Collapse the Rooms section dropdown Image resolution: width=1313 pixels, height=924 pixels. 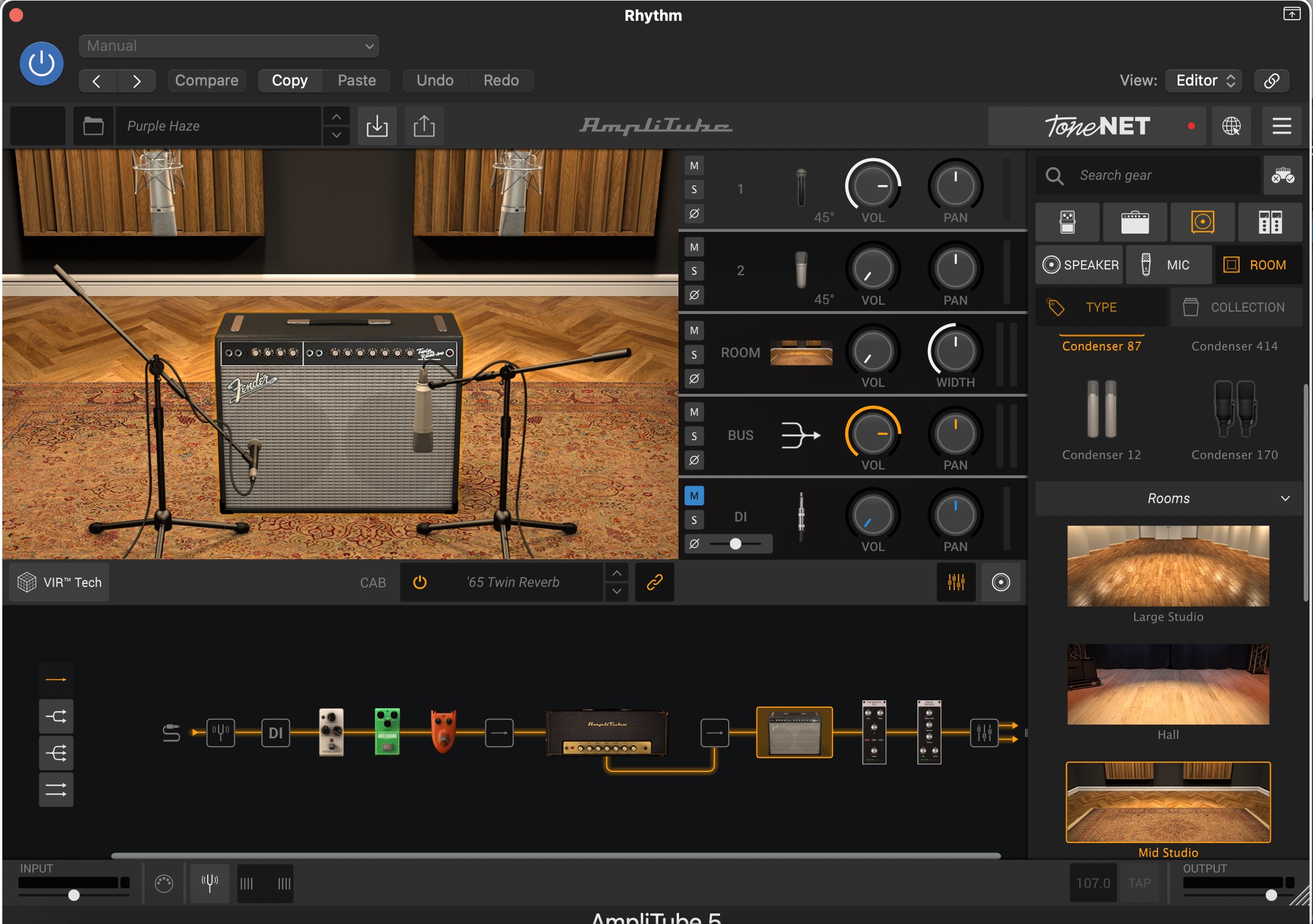pyautogui.click(x=1168, y=498)
